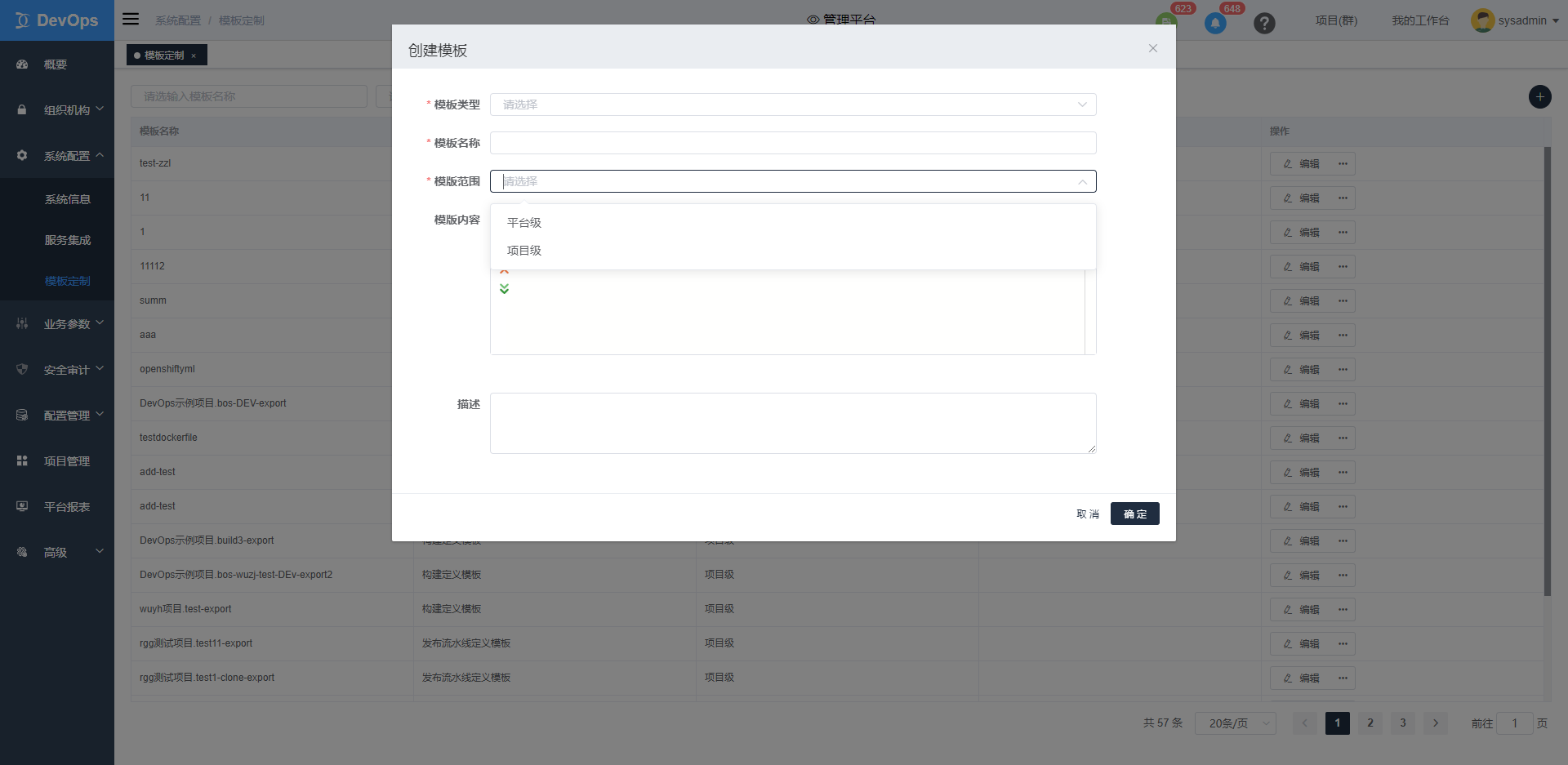Expand the 安全审计 sidebar menu

(x=100, y=368)
